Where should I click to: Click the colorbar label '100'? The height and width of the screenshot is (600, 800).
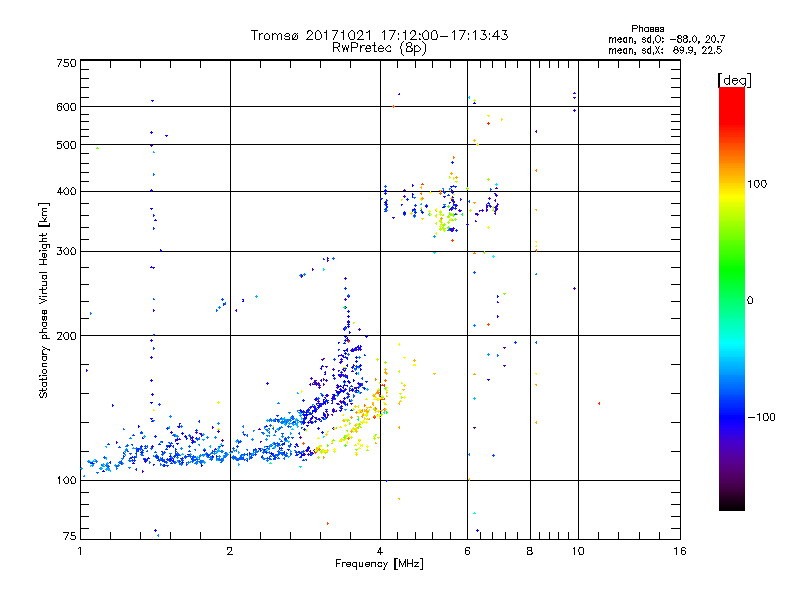coord(757,184)
